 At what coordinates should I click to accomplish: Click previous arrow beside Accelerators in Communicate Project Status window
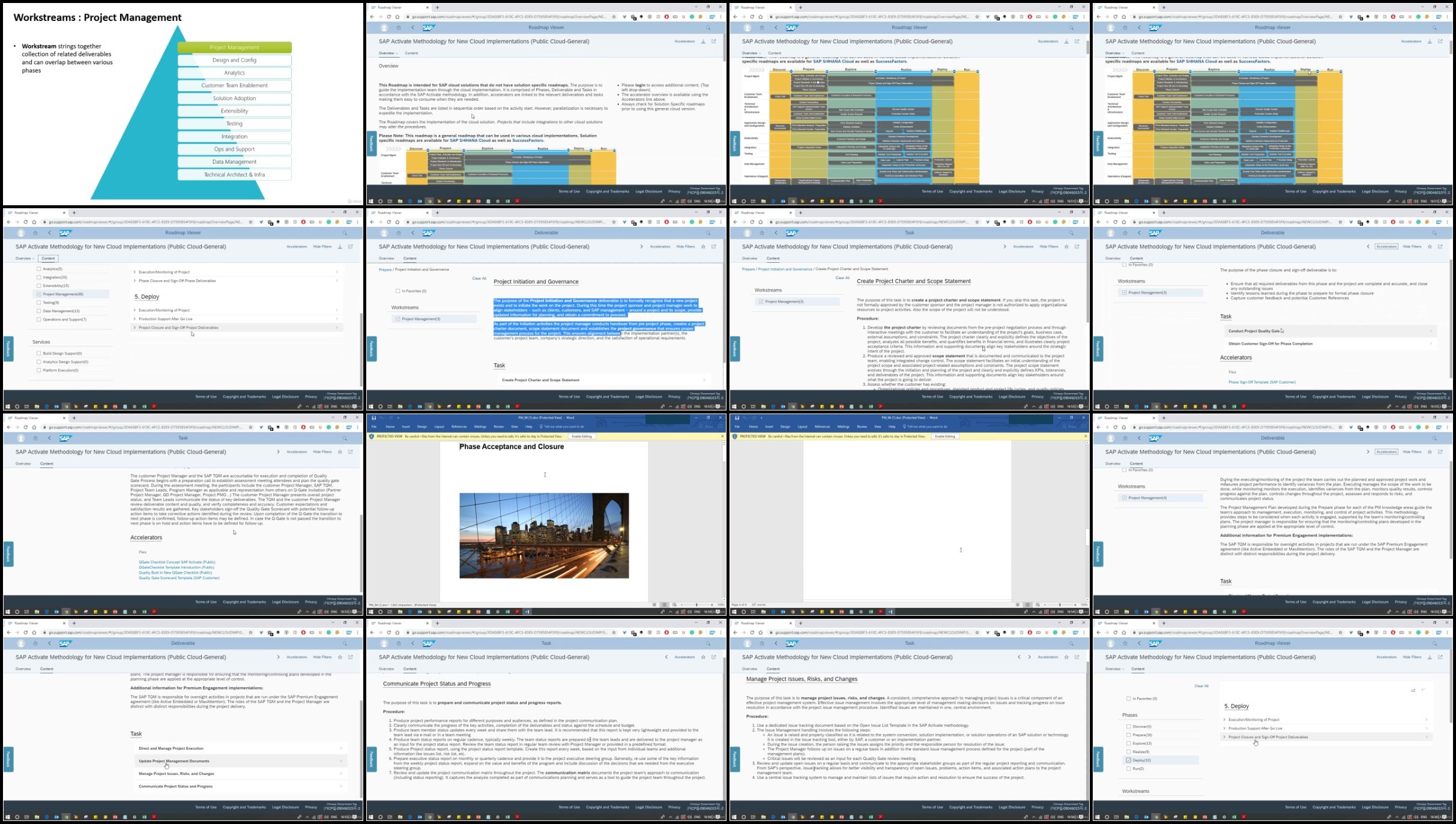[x=666, y=657]
